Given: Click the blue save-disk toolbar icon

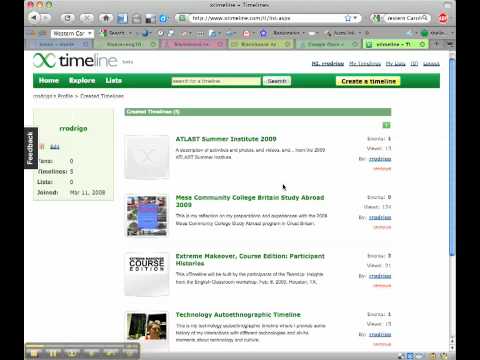Looking at the screenshot, I should coord(122,18).
